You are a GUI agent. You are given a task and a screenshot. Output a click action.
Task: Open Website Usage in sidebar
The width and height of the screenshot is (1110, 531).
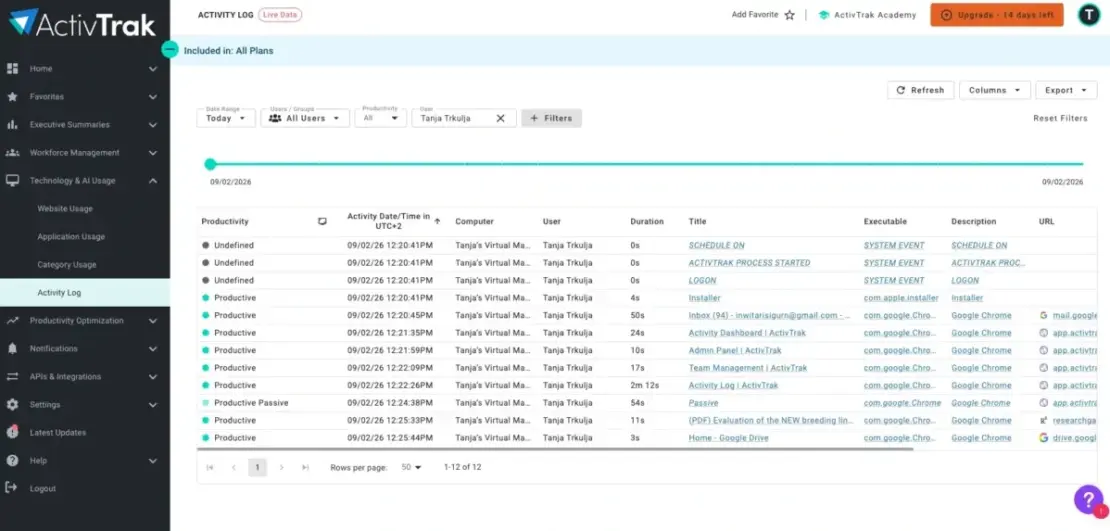pyautogui.click(x=65, y=209)
